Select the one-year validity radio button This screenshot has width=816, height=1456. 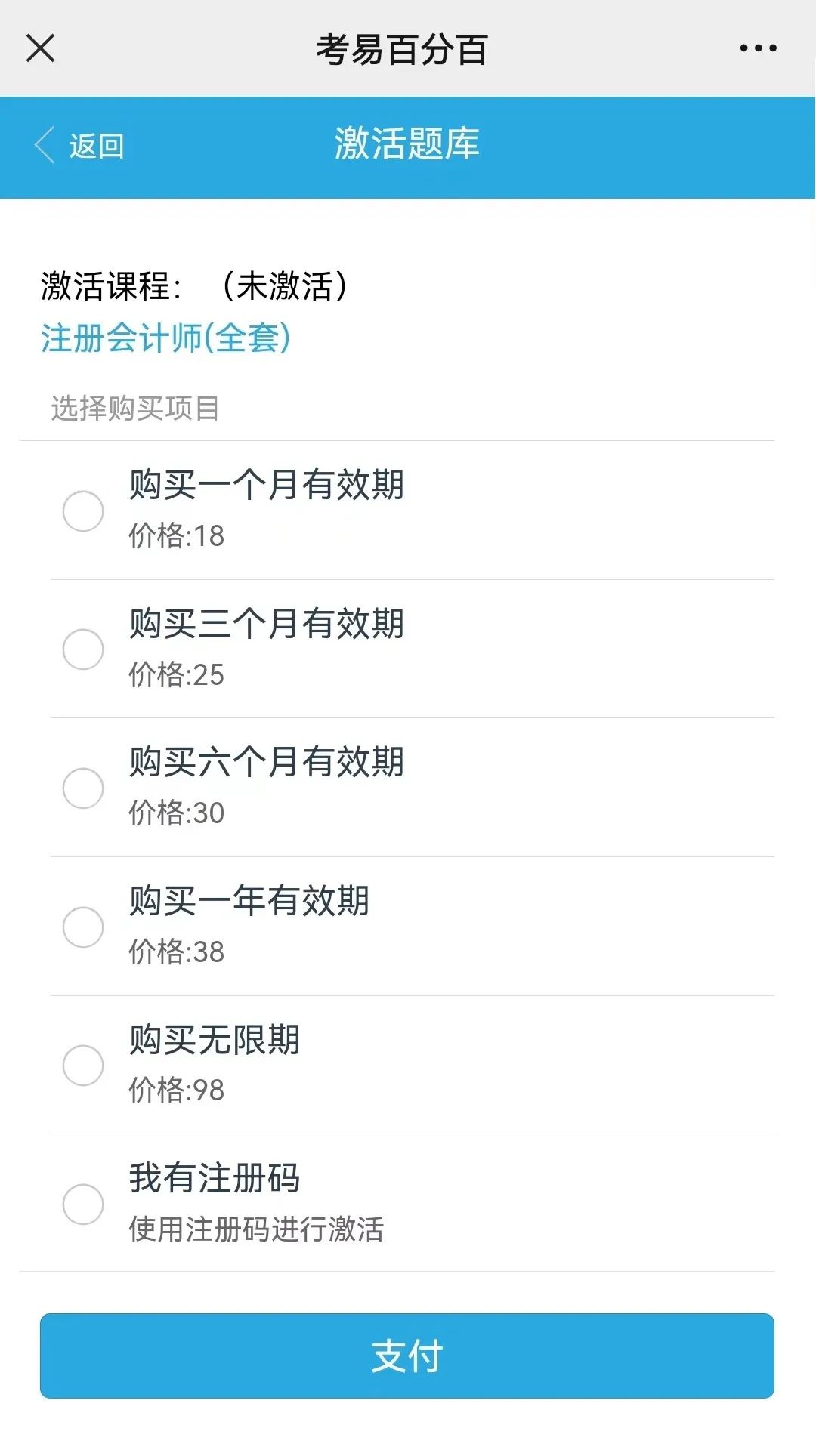coord(83,927)
